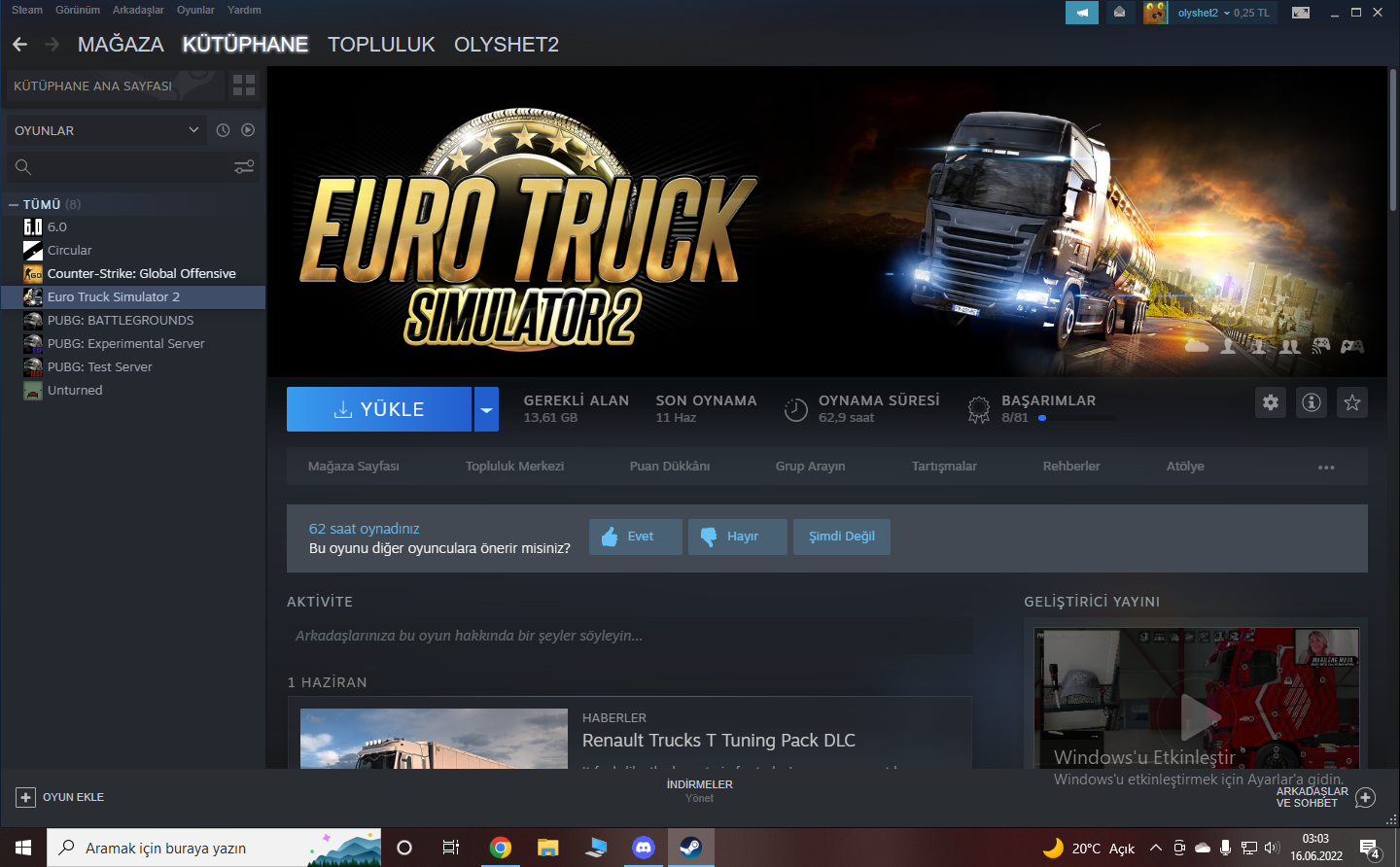The height and width of the screenshot is (867, 1400).
Task: Click OYUN EKLE plus icon
Action: pyautogui.click(x=25, y=797)
